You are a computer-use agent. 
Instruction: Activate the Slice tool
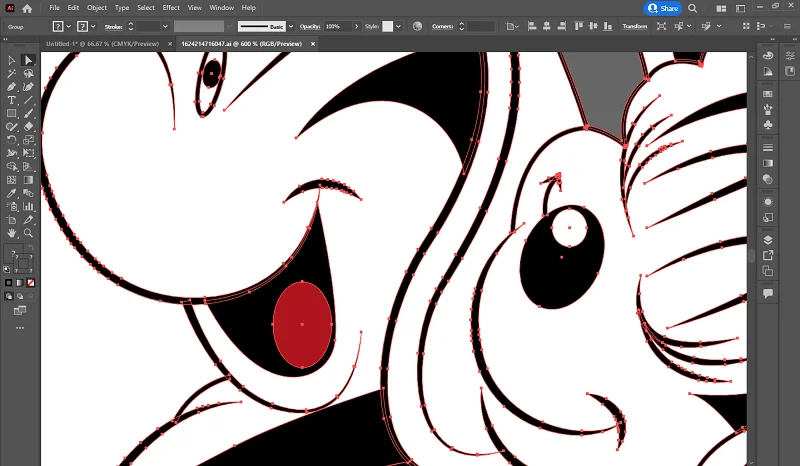coord(29,220)
